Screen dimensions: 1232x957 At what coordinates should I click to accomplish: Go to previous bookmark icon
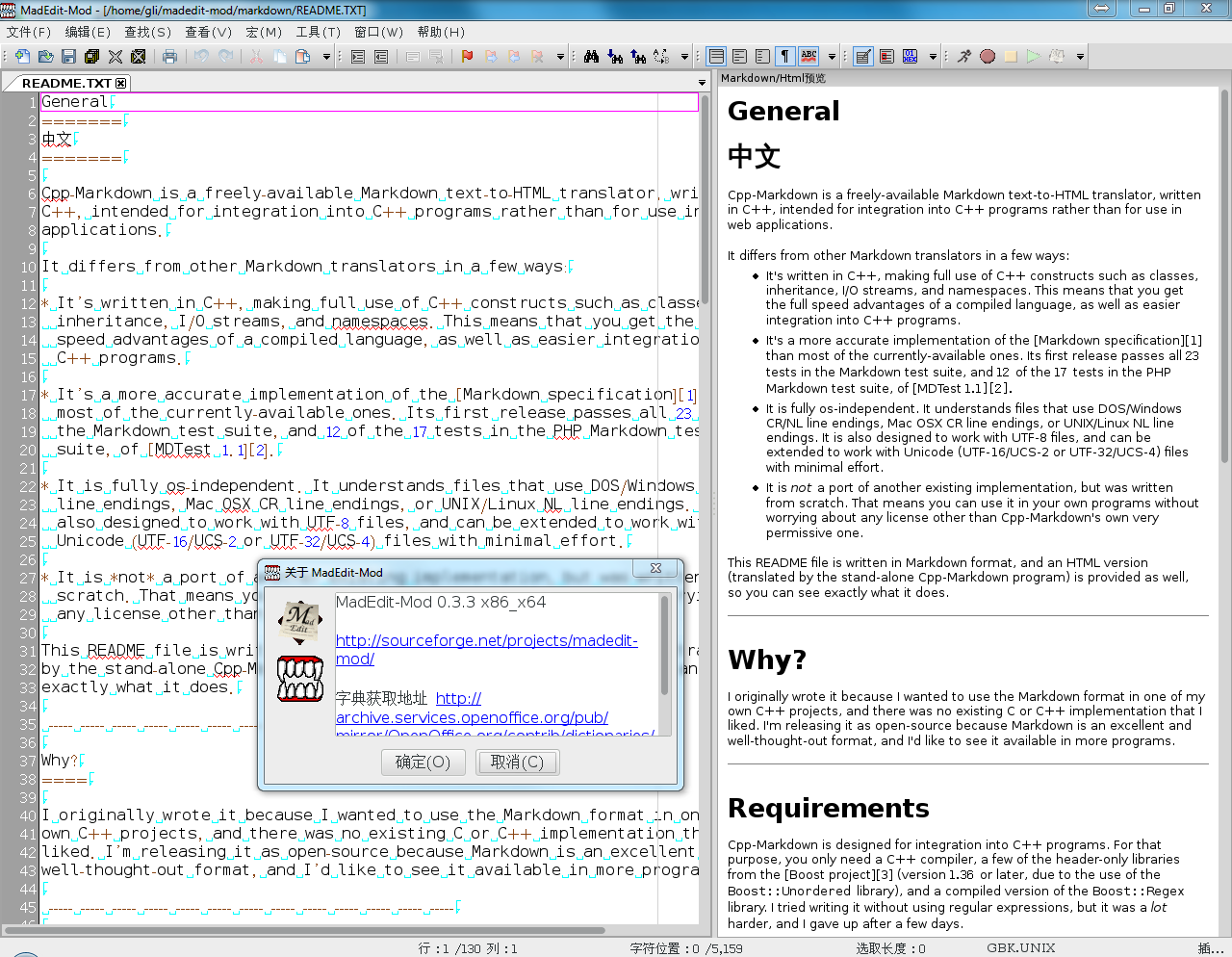[x=514, y=57]
